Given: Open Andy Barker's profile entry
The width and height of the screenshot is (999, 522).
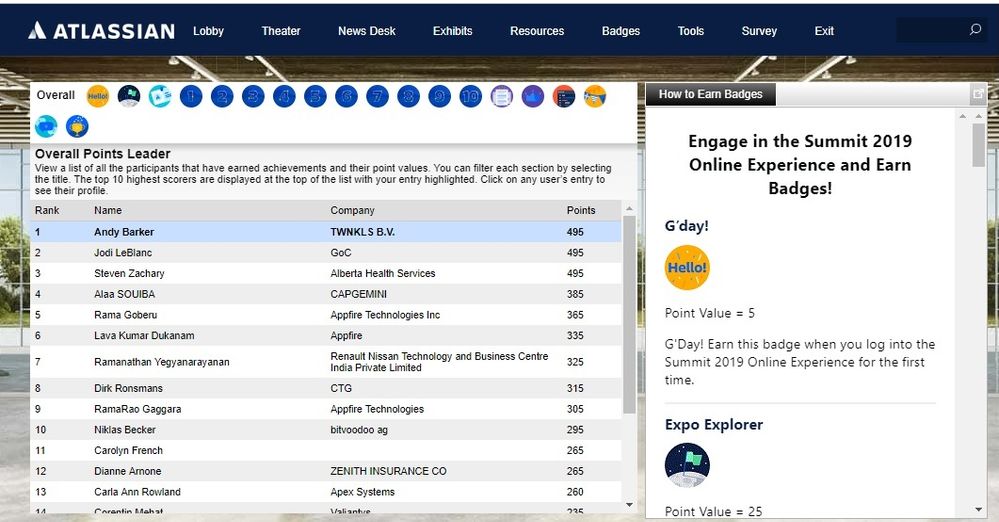Looking at the screenshot, I should 124,232.
